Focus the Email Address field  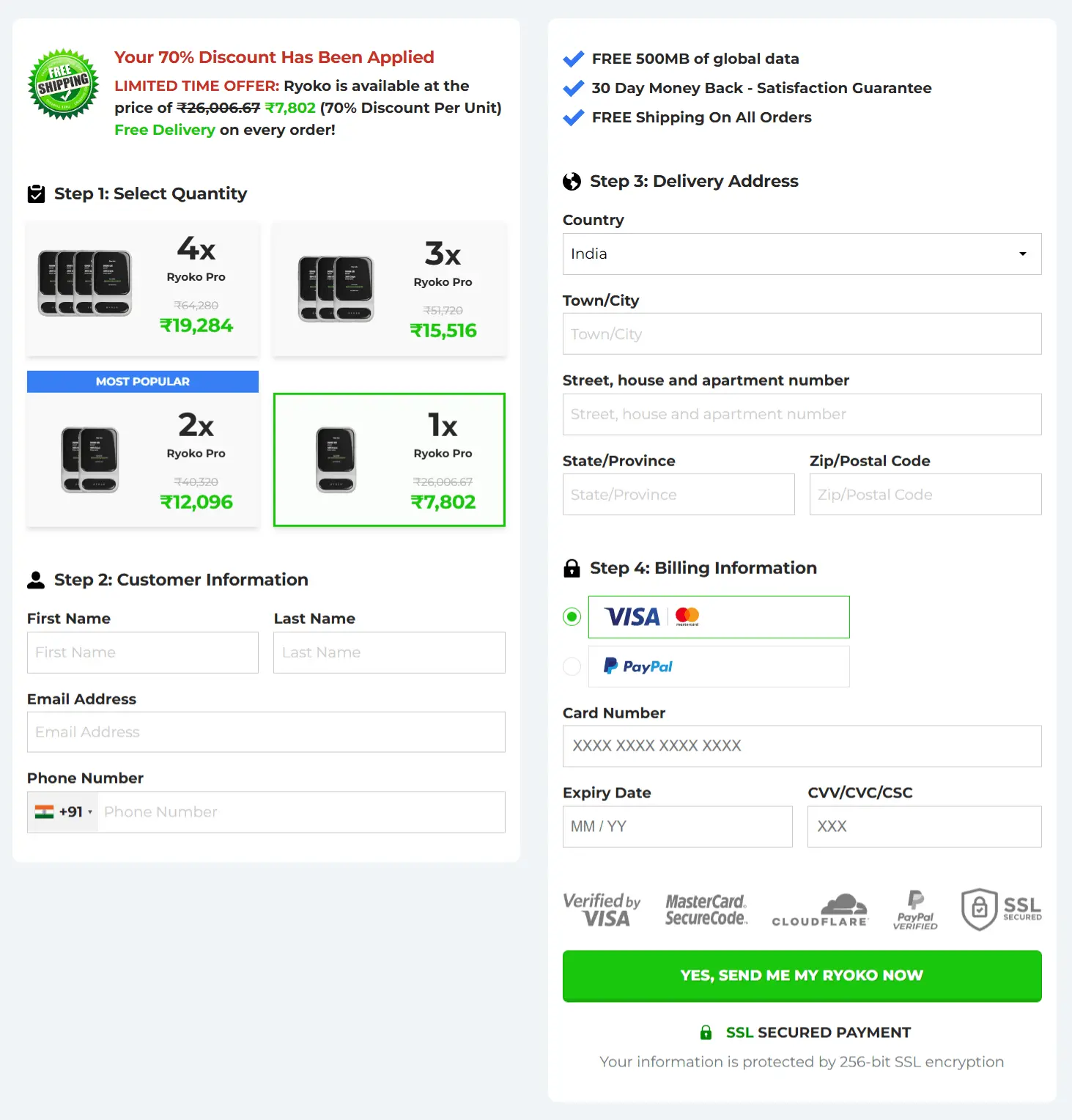266,732
